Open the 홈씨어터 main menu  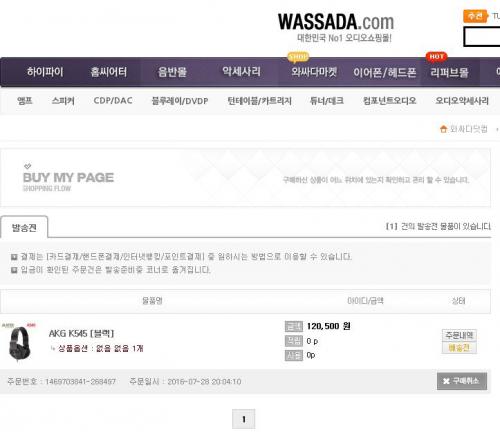109,72
